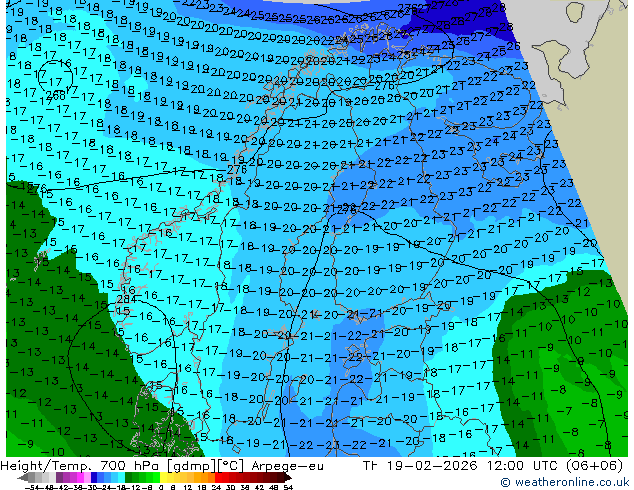The height and width of the screenshot is (490, 634).
Task: Click the 284 height contour label
Action: tap(126, 300)
